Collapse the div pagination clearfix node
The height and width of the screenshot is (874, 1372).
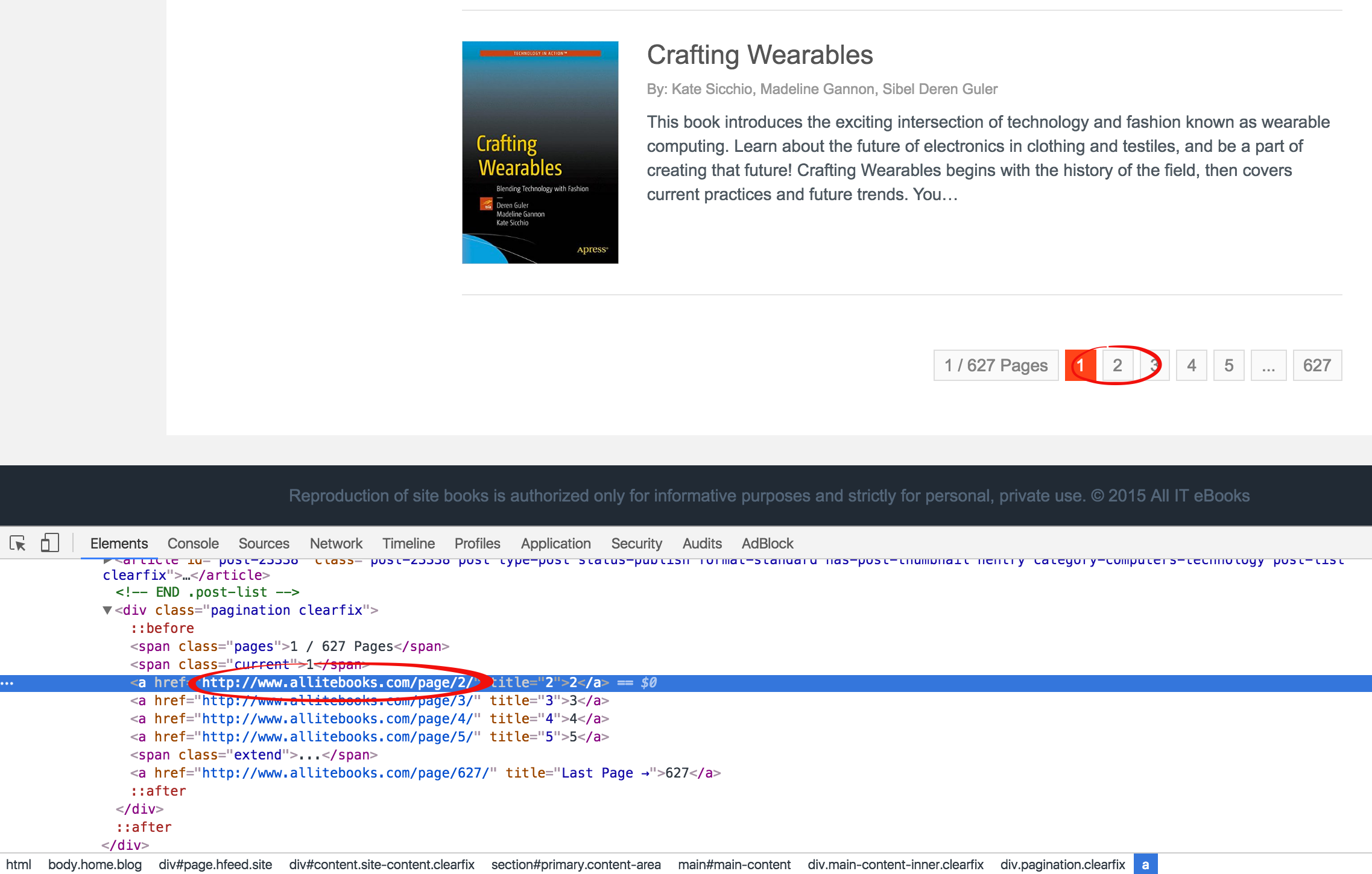tap(107, 610)
